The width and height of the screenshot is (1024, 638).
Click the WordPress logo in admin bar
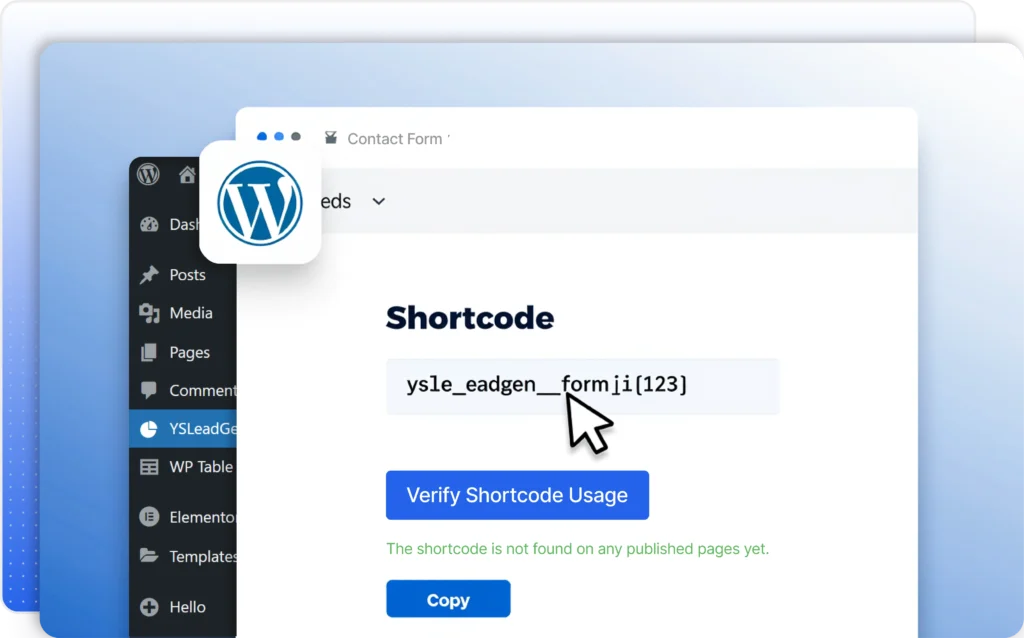[148, 174]
